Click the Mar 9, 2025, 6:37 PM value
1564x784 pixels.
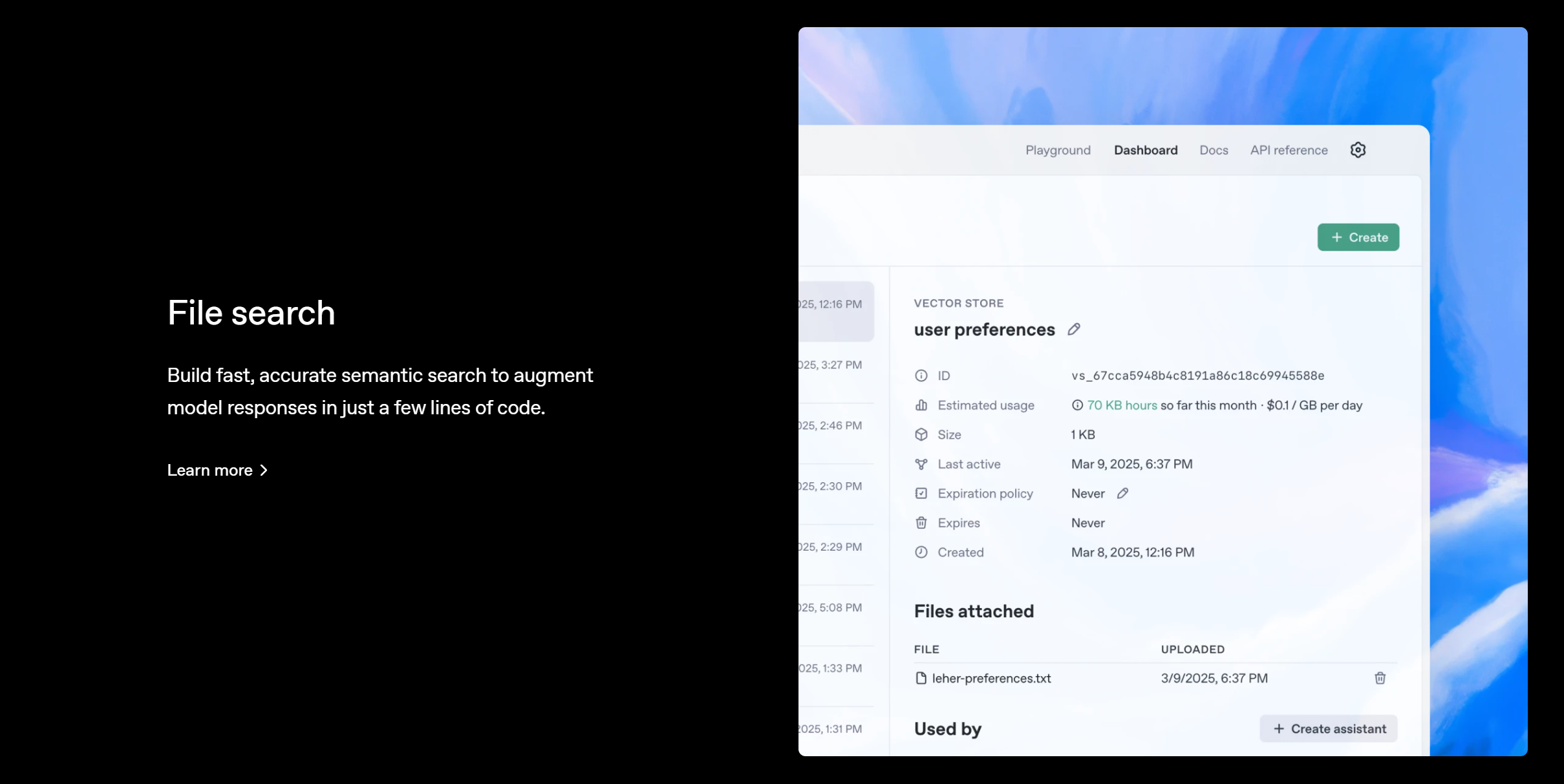(x=1131, y=464)
